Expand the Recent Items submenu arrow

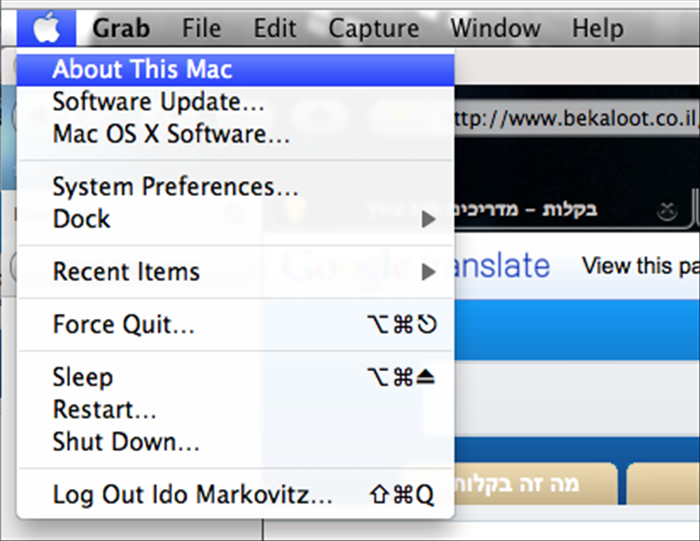click(x=429, y=272)
